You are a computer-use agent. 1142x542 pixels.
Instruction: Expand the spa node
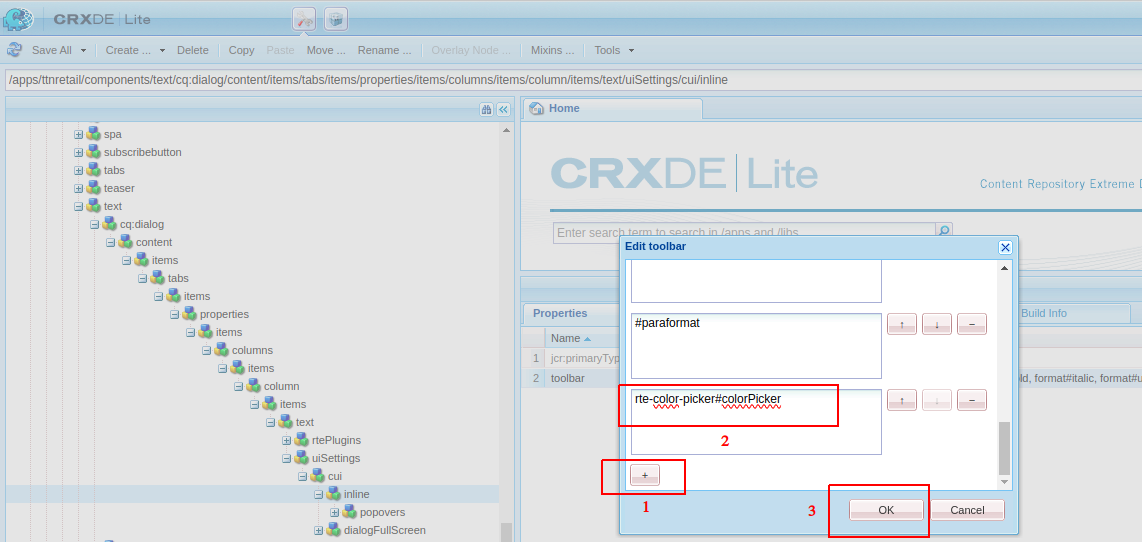79,134
